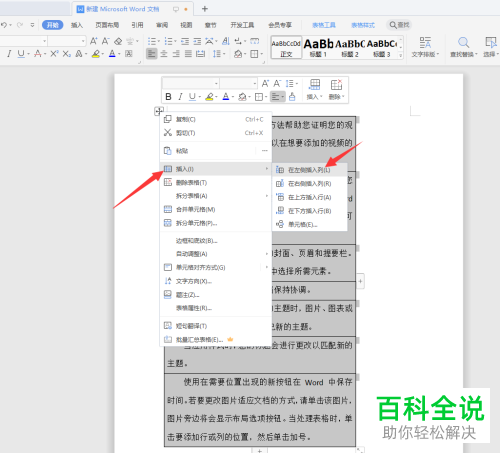Click mini toolbar font color A
The height and width of the screenshot is (453, 500).
tap(226, 97)
